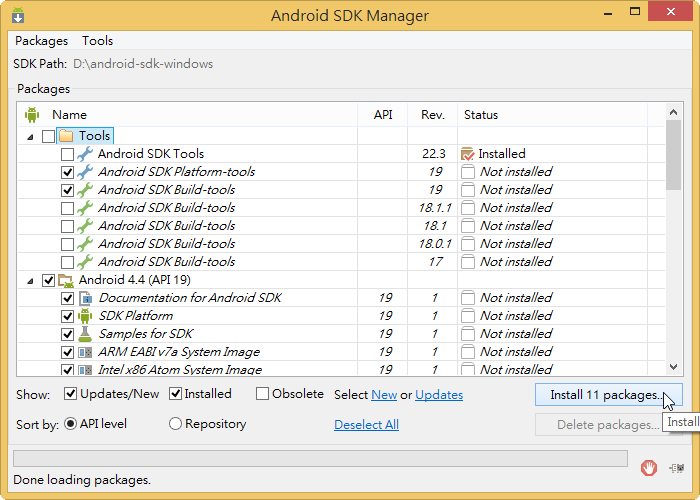Click the package list scroll down arrow
The image size is (700, 500).
point(674,367)
